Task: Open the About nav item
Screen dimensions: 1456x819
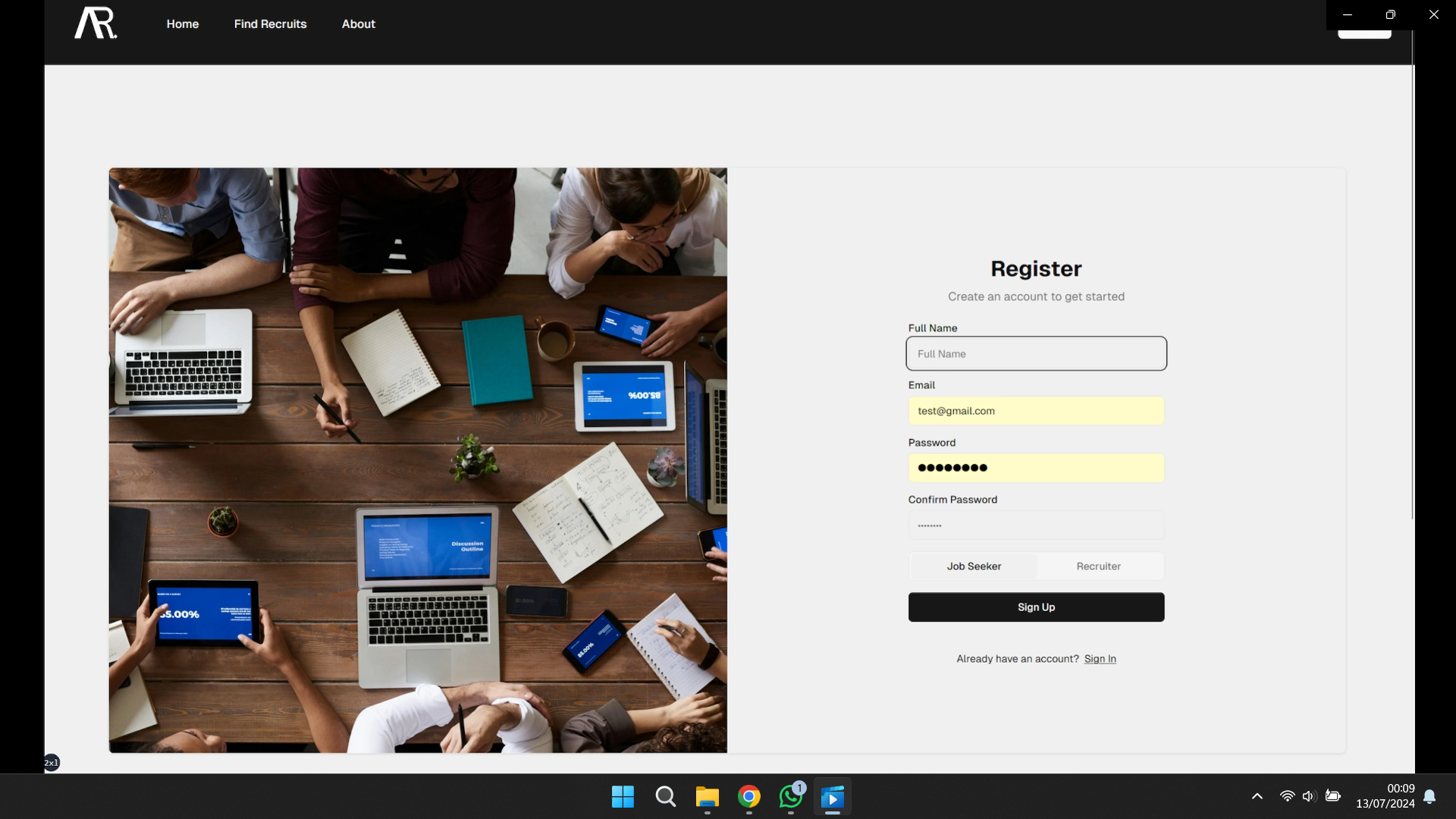Action: point(358,24)
